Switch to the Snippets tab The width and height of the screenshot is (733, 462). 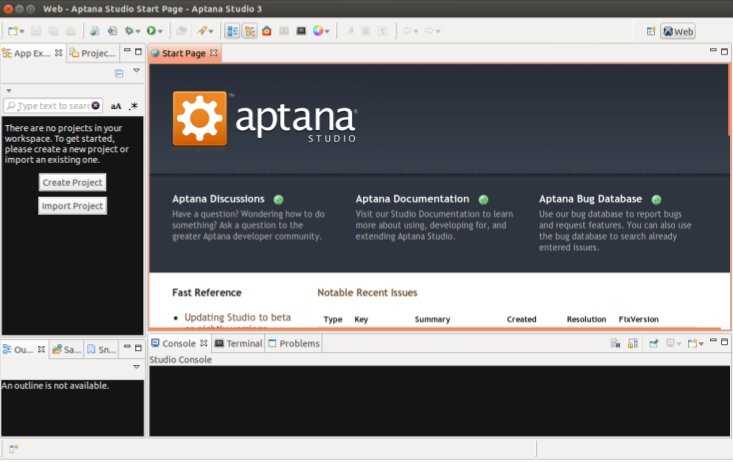pyautogui.click(x=101, y=350)
